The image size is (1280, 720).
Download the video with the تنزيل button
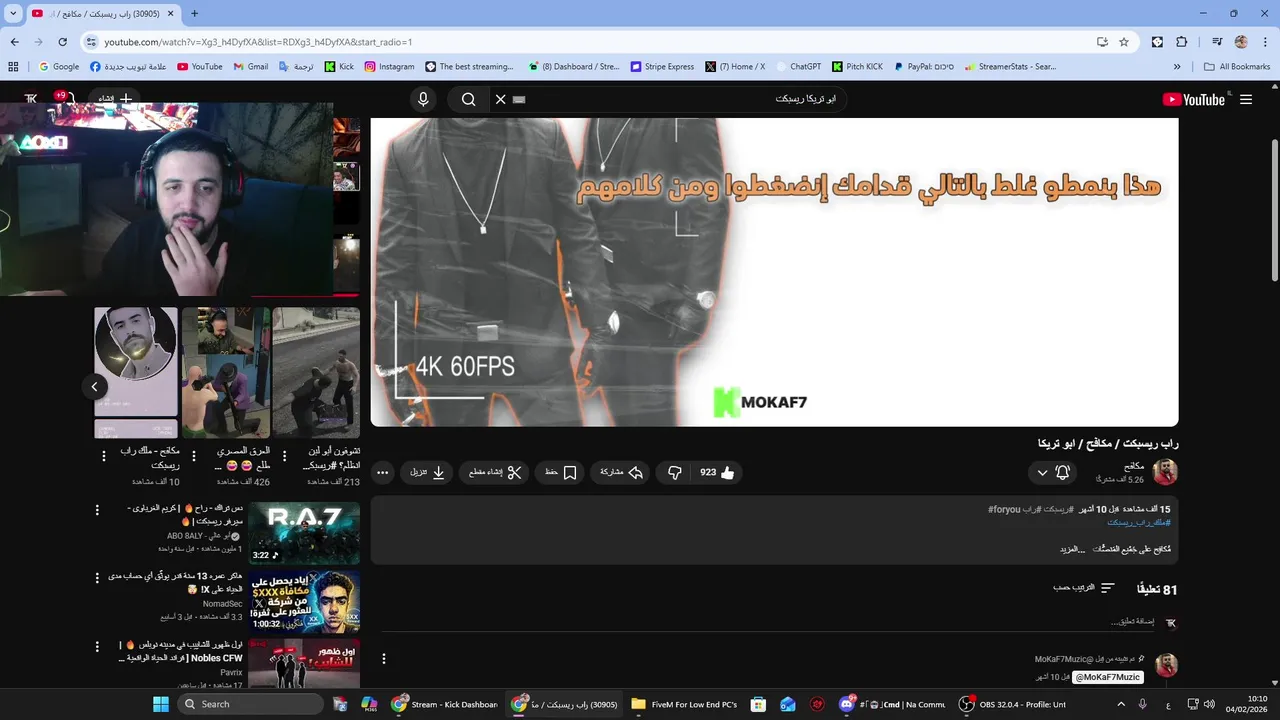tap(428, 472)
